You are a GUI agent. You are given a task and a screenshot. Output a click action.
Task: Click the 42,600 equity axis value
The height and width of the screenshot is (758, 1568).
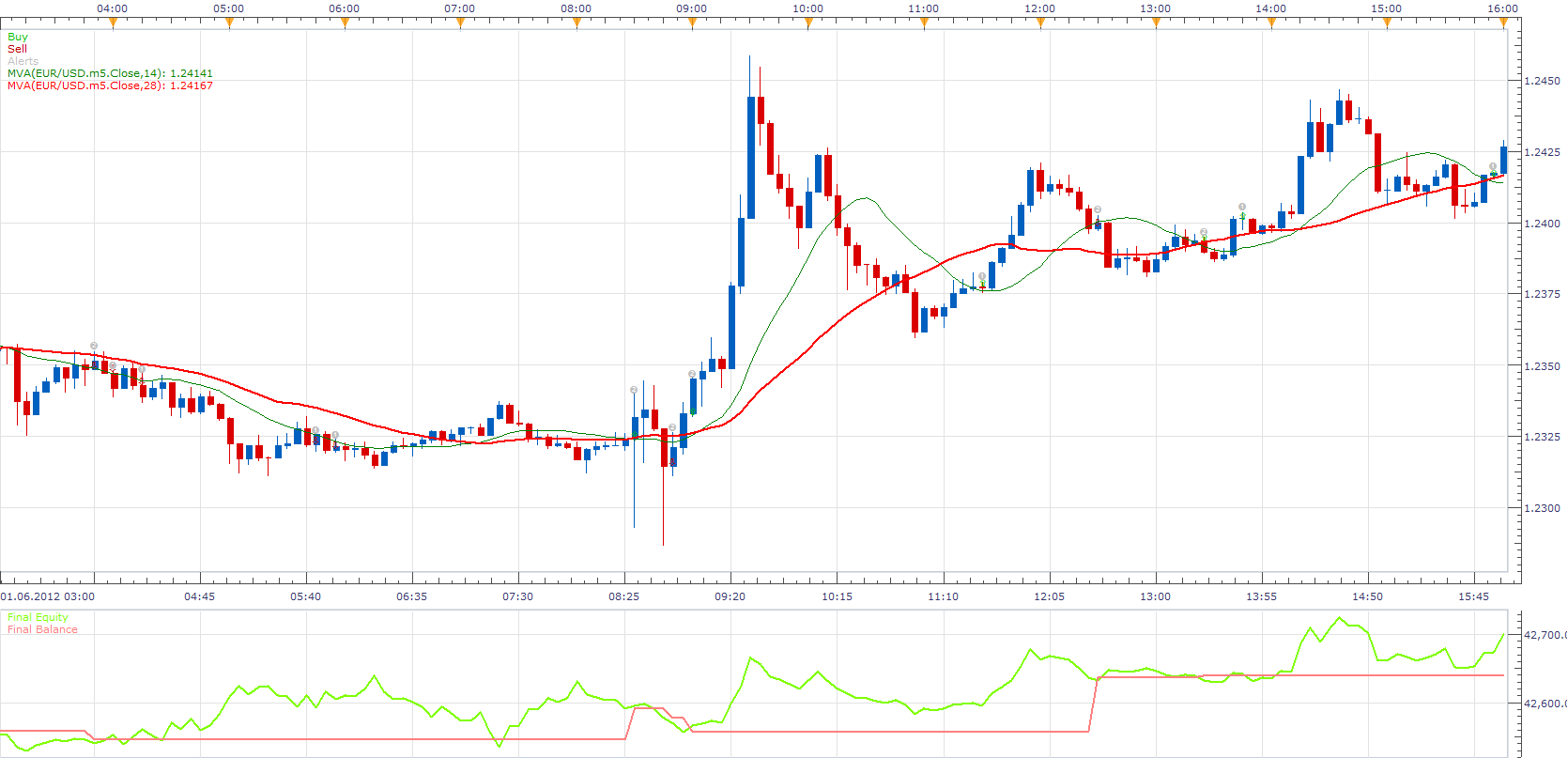pyautogui.click(x=1545, y=704)
